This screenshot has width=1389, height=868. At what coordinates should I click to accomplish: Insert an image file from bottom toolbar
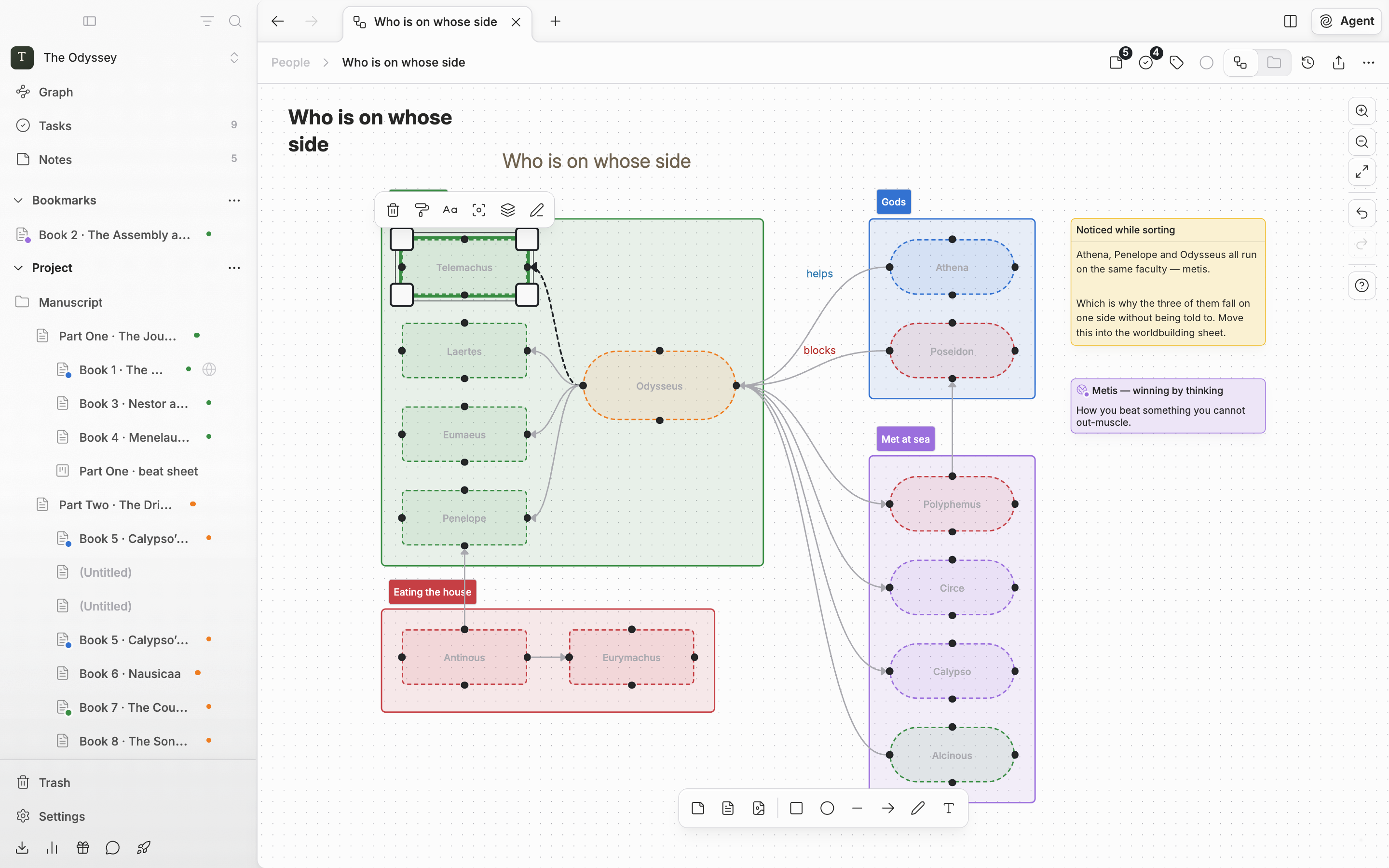coord(759,808)
